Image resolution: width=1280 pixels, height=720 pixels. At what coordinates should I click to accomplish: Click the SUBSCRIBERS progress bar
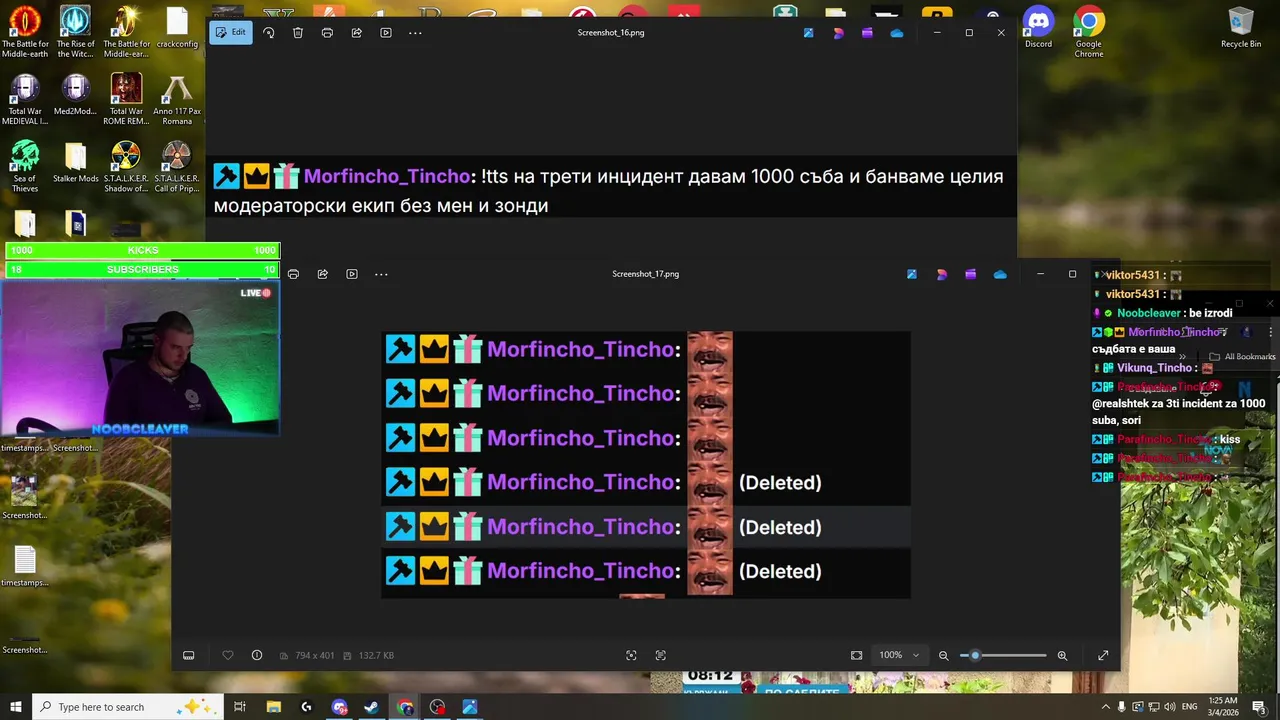[x=143, y=269]
